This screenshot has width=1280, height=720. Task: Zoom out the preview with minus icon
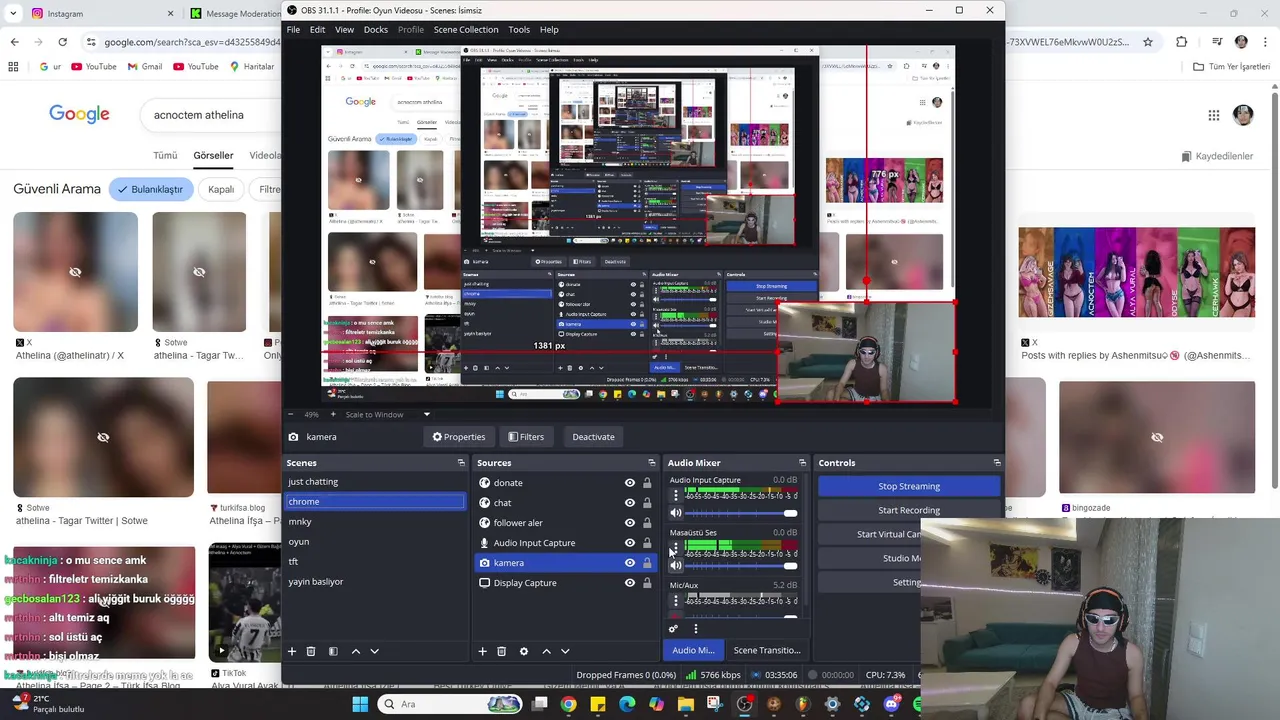pos(291,414)
